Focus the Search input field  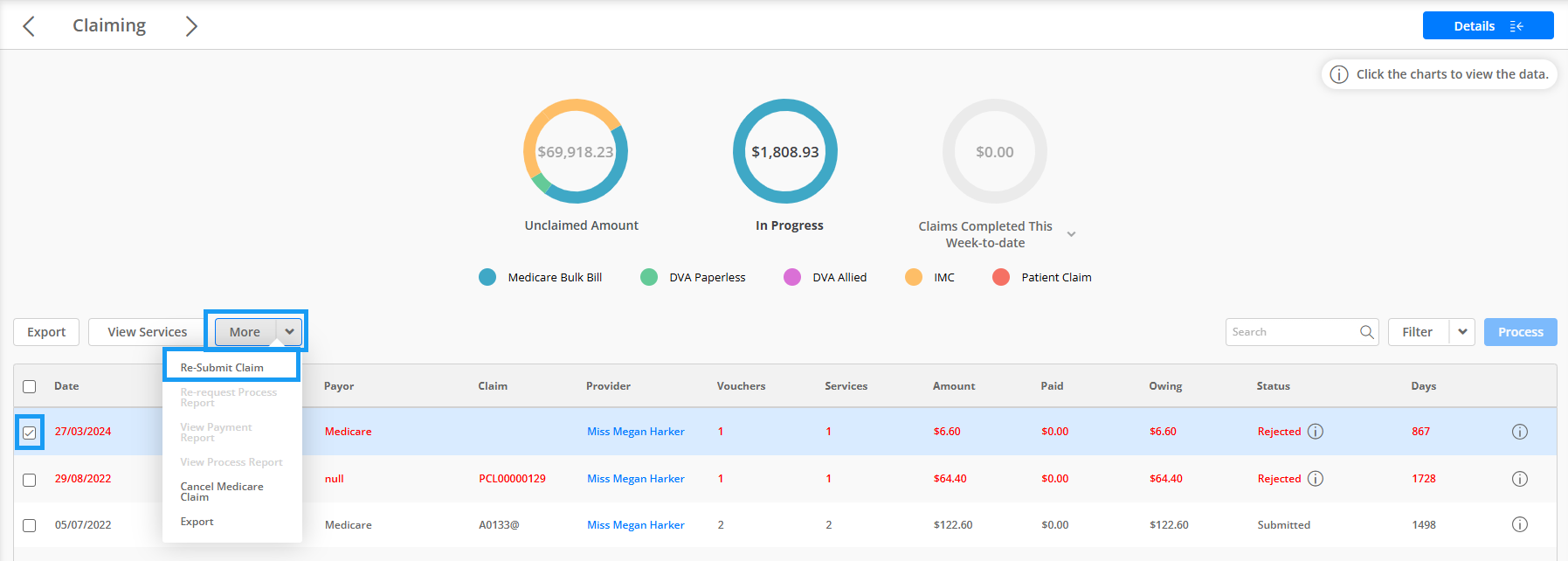(1293, 332)
